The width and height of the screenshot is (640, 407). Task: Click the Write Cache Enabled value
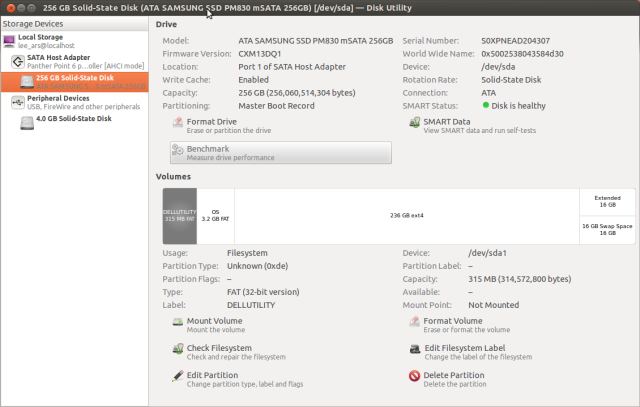[x=253, y=80]
